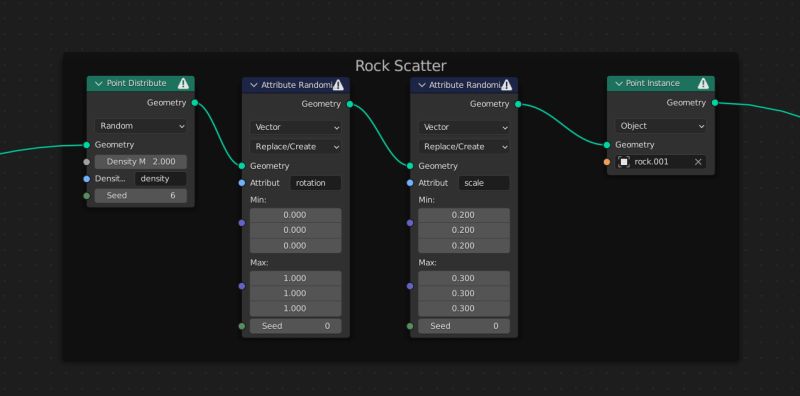The width and height of the screenshot is (800, 396).
Task: Click rotation node Max vector socket
Action: point(242,286)
